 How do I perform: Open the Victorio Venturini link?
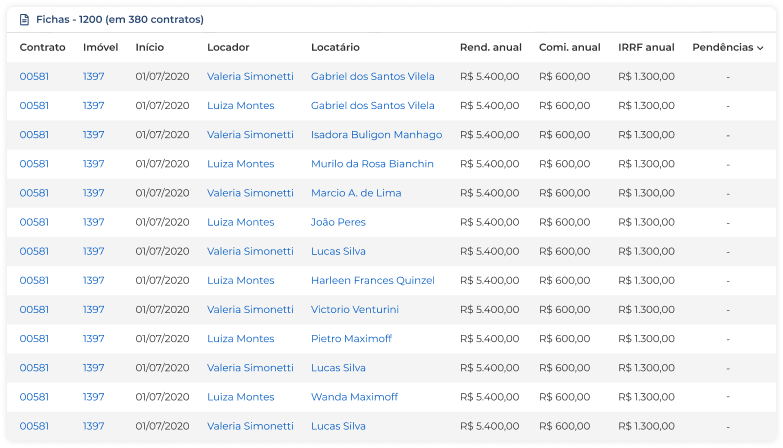(x=355, y=310)
